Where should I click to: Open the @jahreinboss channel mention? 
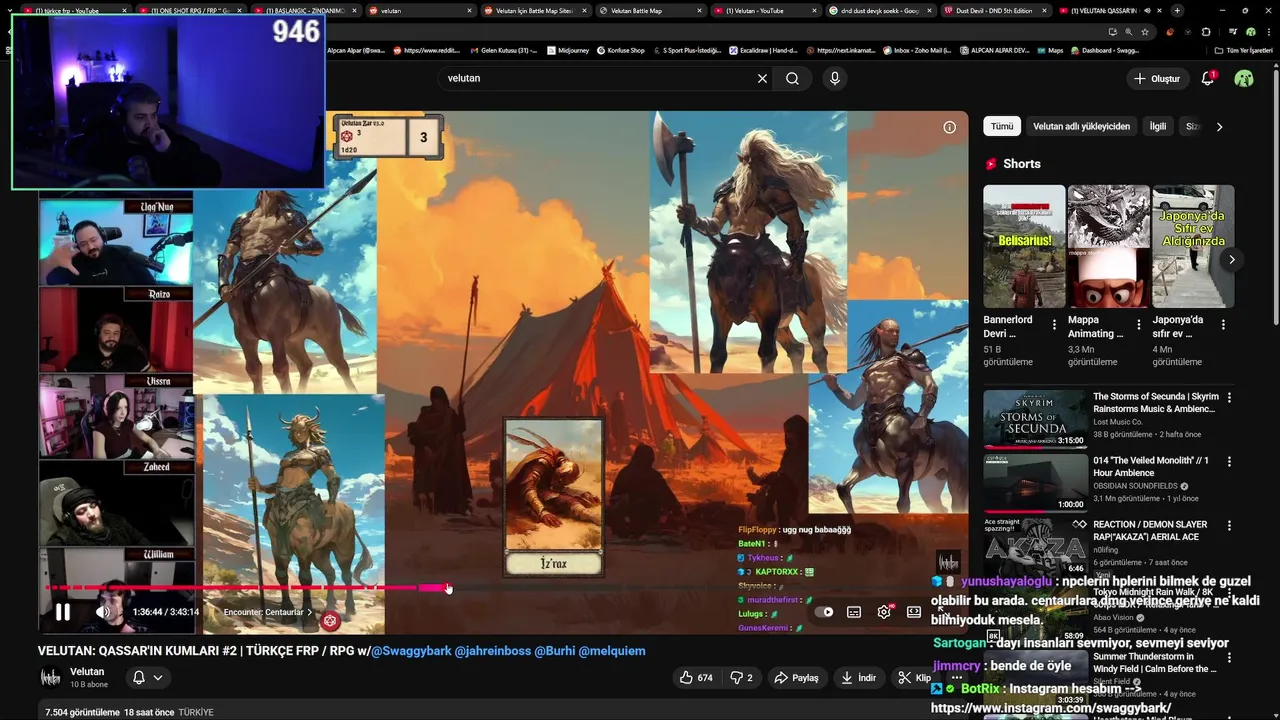[493, 651]
